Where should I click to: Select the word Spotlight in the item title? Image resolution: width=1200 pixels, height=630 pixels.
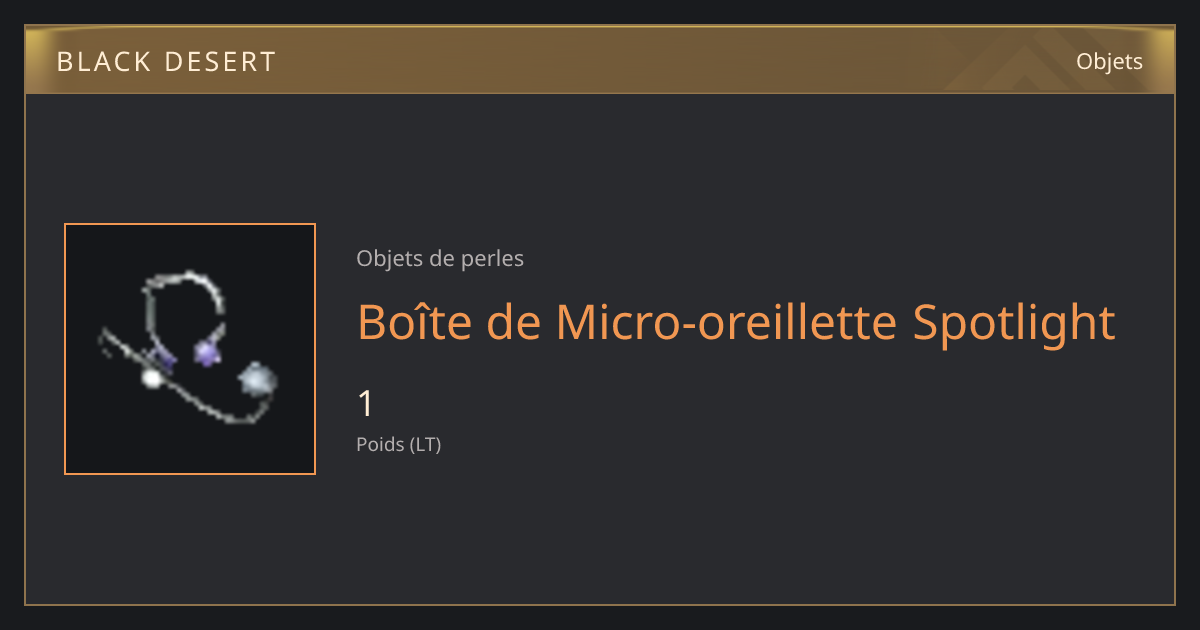[x=1013, y=322]
